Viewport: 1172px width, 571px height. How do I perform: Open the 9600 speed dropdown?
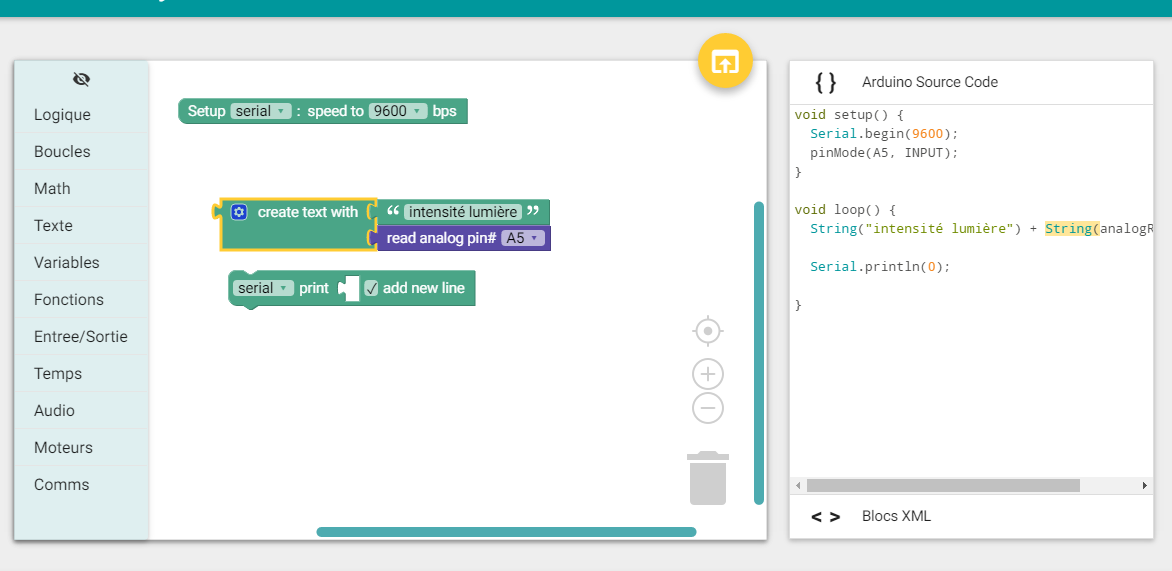pyautogui.click(x=397, y=111)
